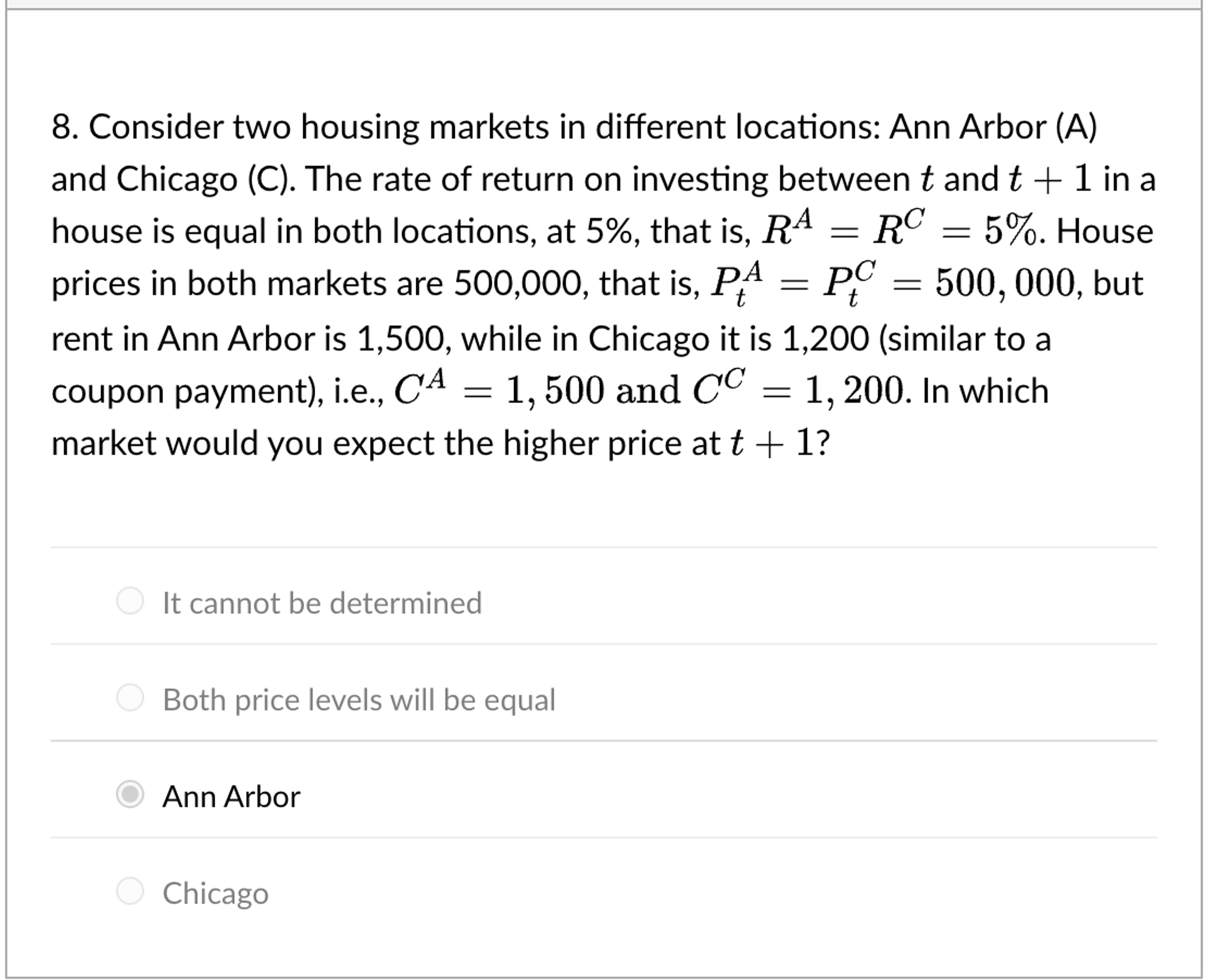Click the "Ann Arbor" label text
Viewport: 1226px width, 980px height.
pyautogui.click(x=231, y=796)
